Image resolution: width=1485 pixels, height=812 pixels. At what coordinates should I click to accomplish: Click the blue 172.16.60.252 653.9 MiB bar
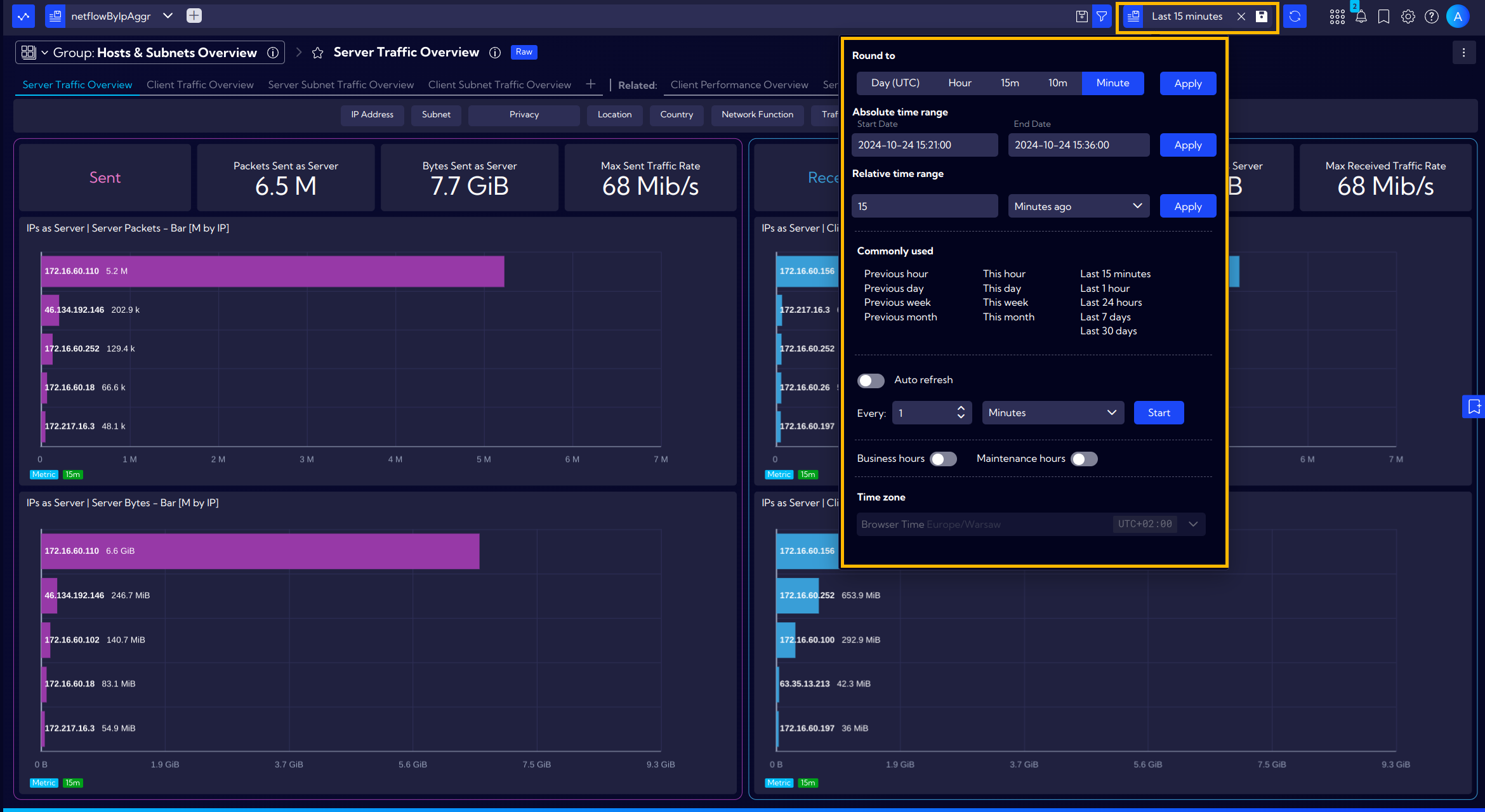[798, 596]
